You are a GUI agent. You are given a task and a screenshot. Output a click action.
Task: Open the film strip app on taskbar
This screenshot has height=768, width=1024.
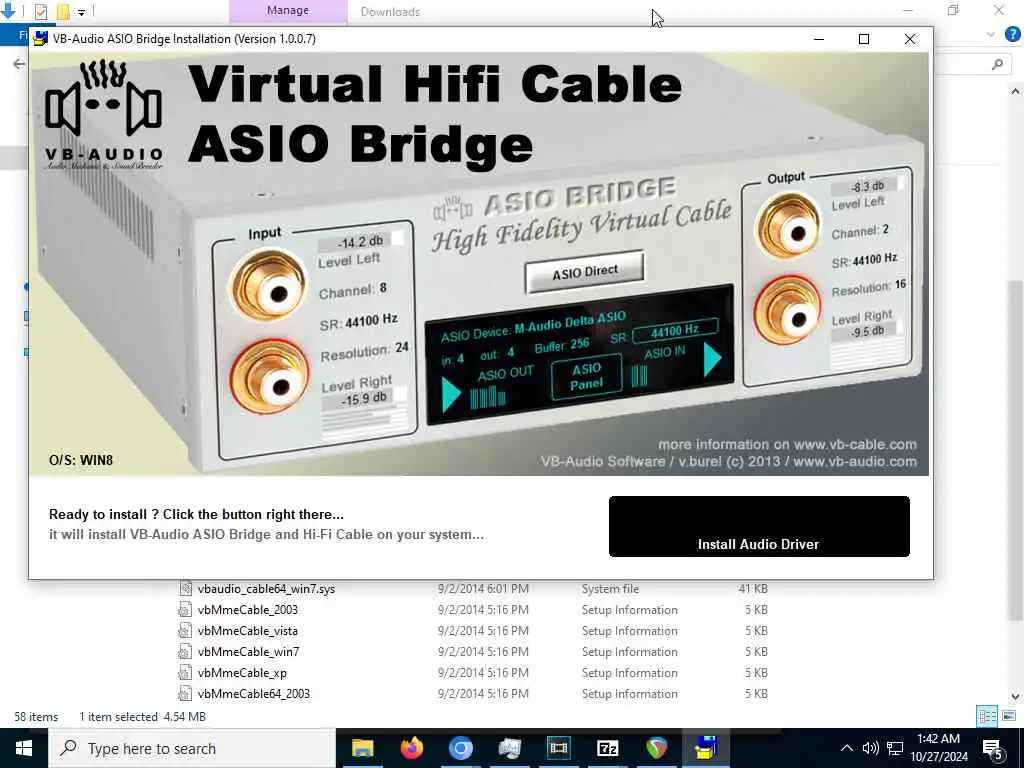(558, 748)
